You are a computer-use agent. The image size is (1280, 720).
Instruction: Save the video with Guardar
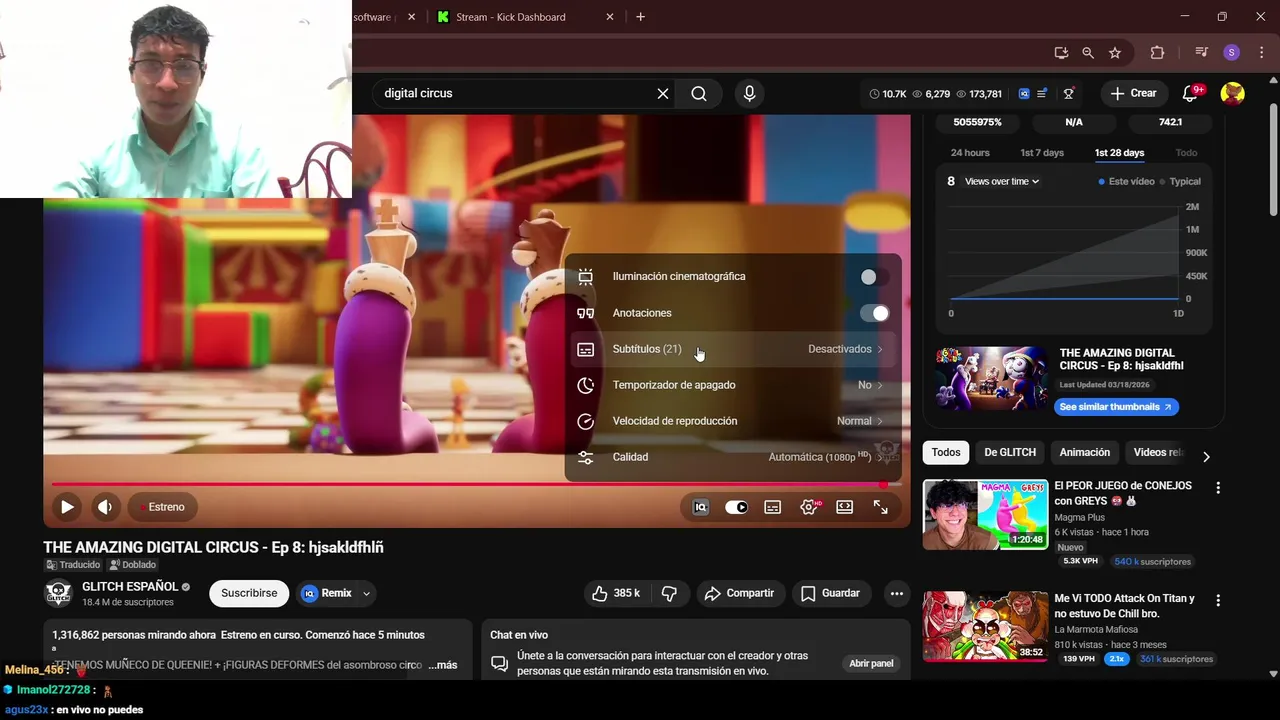[830, 593]
